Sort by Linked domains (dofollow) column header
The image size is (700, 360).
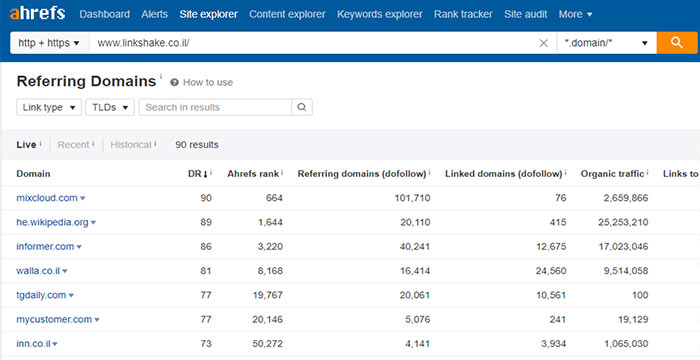[503, 174]
